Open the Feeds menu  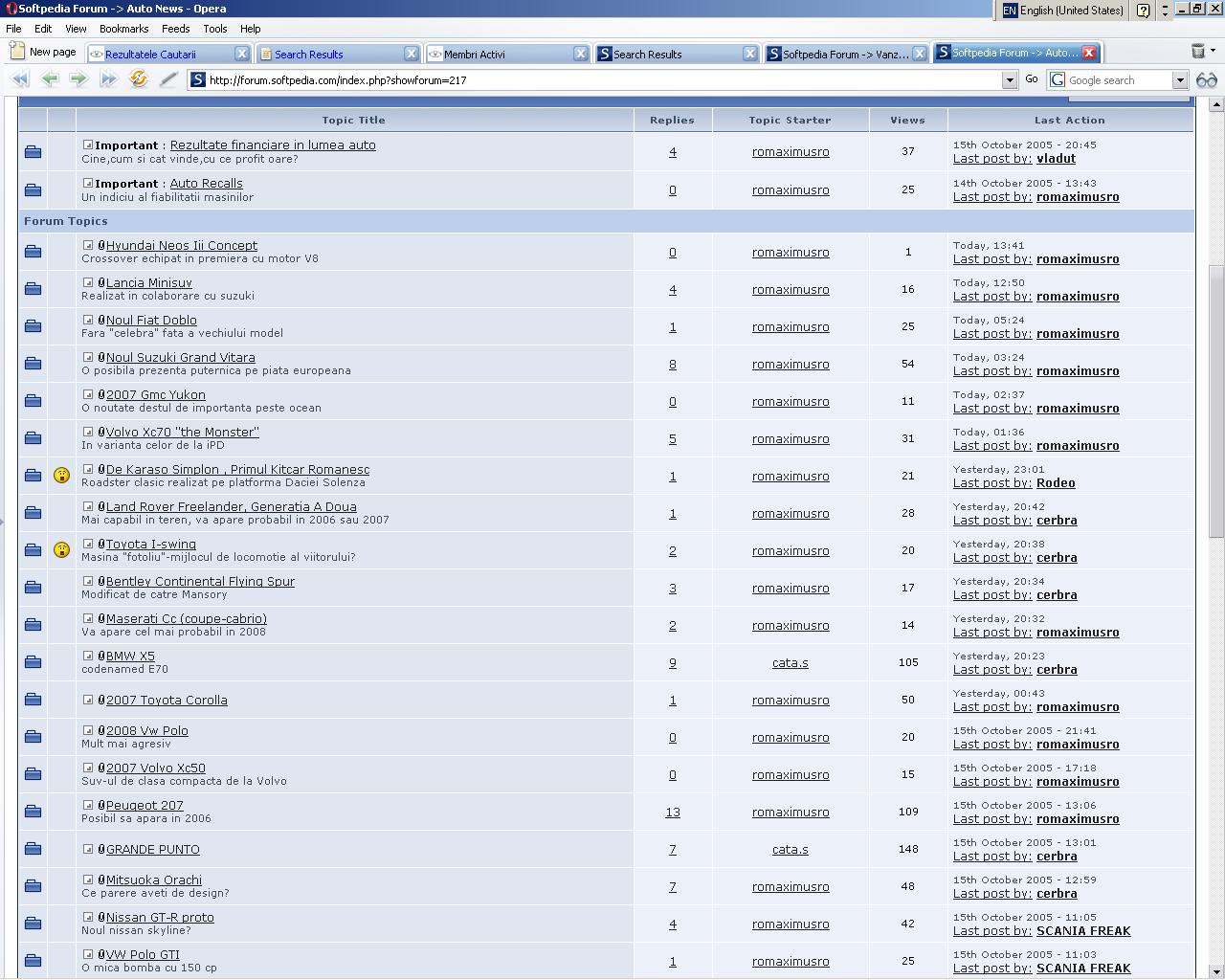click(175, 29)
